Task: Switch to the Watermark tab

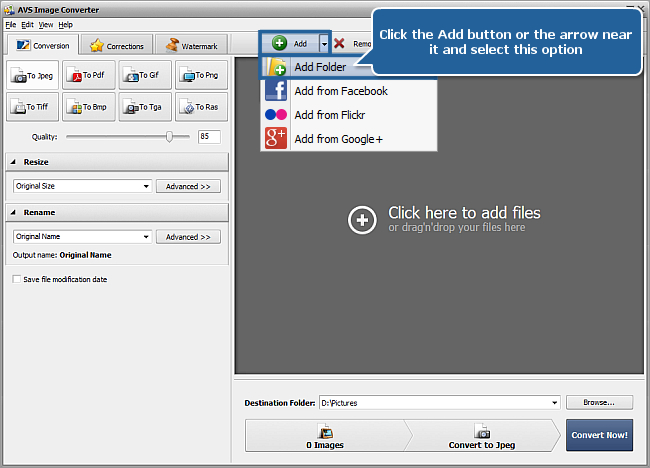Action: pyautogui.click(x=192, y=46)
